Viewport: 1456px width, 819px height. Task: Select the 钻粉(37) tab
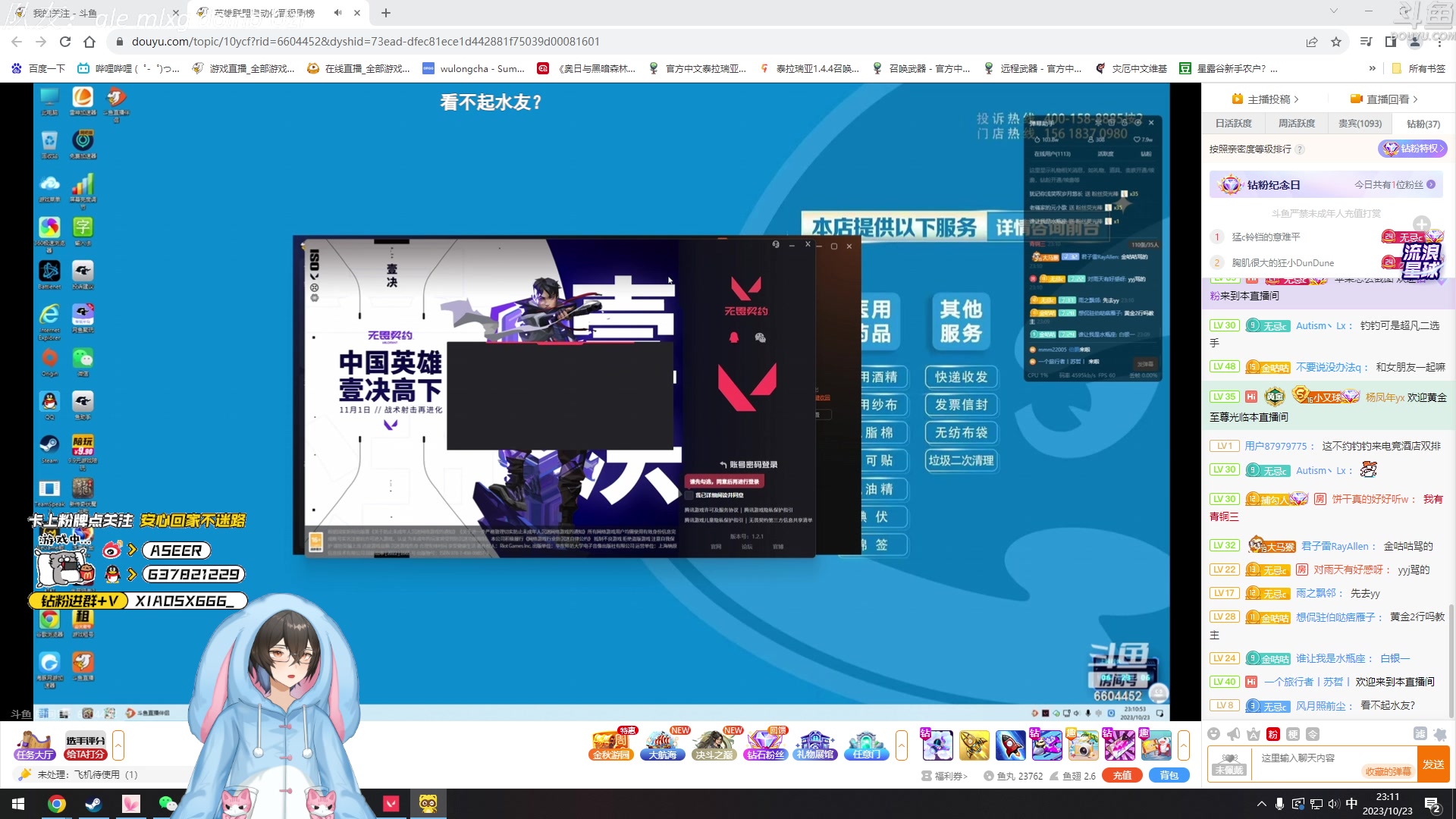1423,124
